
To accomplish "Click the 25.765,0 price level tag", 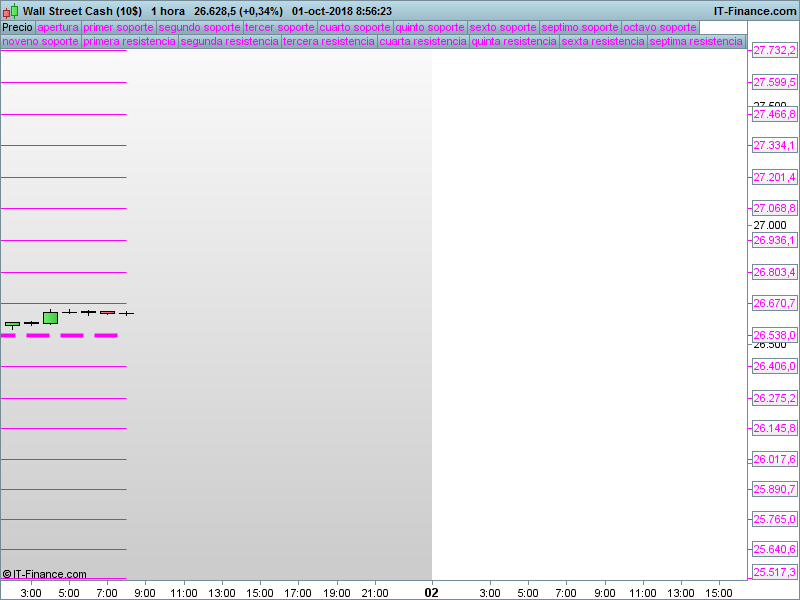I will tap(774, 519).
